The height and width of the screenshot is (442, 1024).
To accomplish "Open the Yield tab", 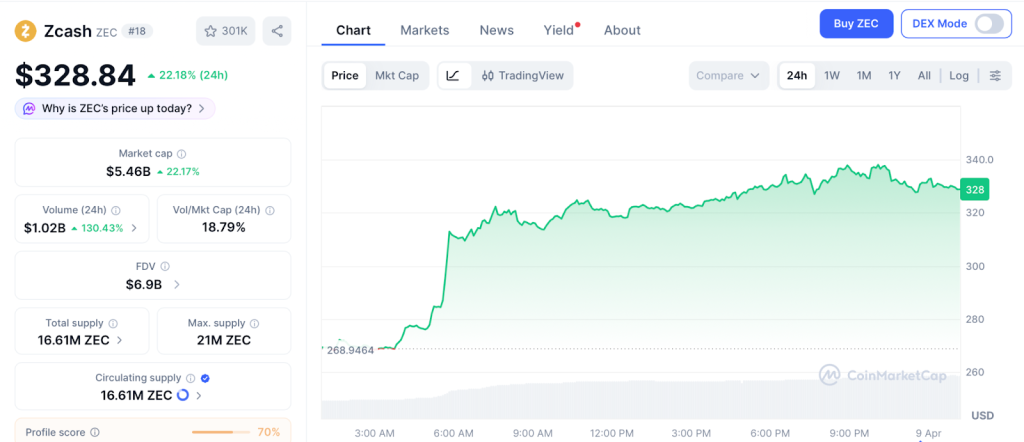I will tap(559, 30).
